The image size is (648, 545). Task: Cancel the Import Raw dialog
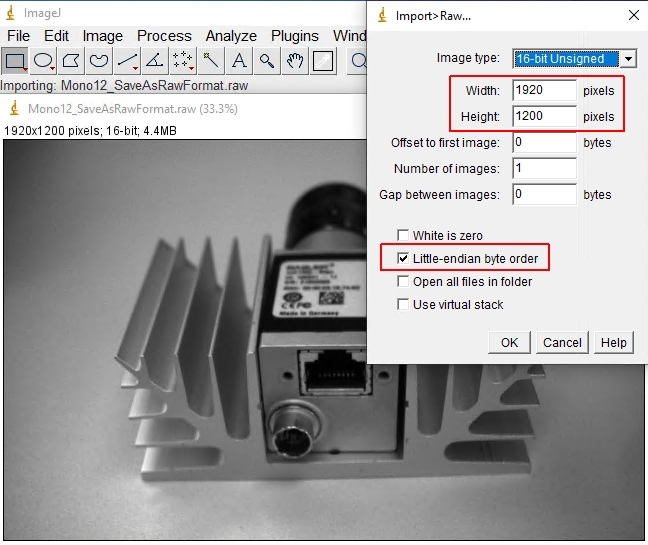pyautogui.click(x=562, y=343)
